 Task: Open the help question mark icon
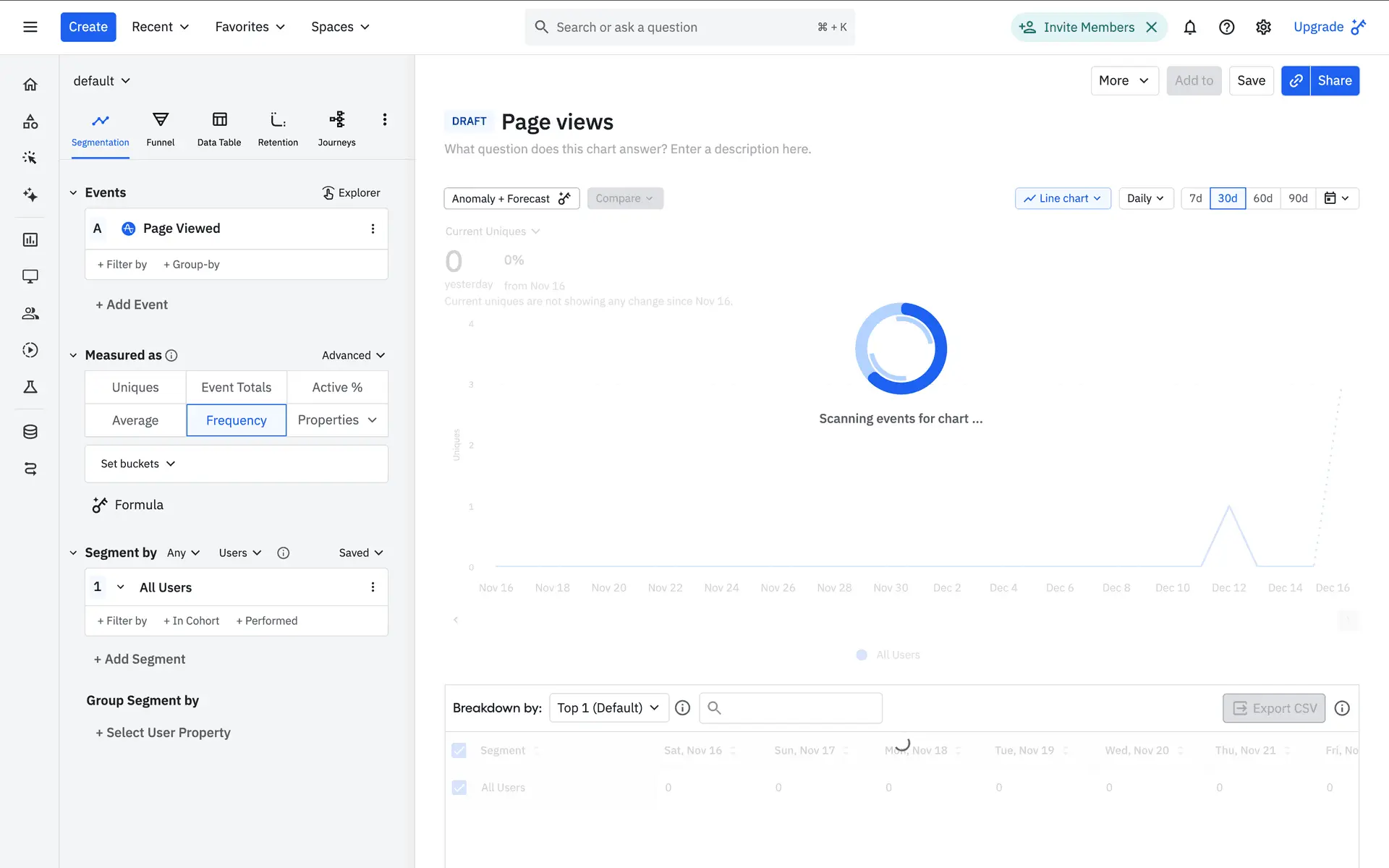tap(1226, 27)
